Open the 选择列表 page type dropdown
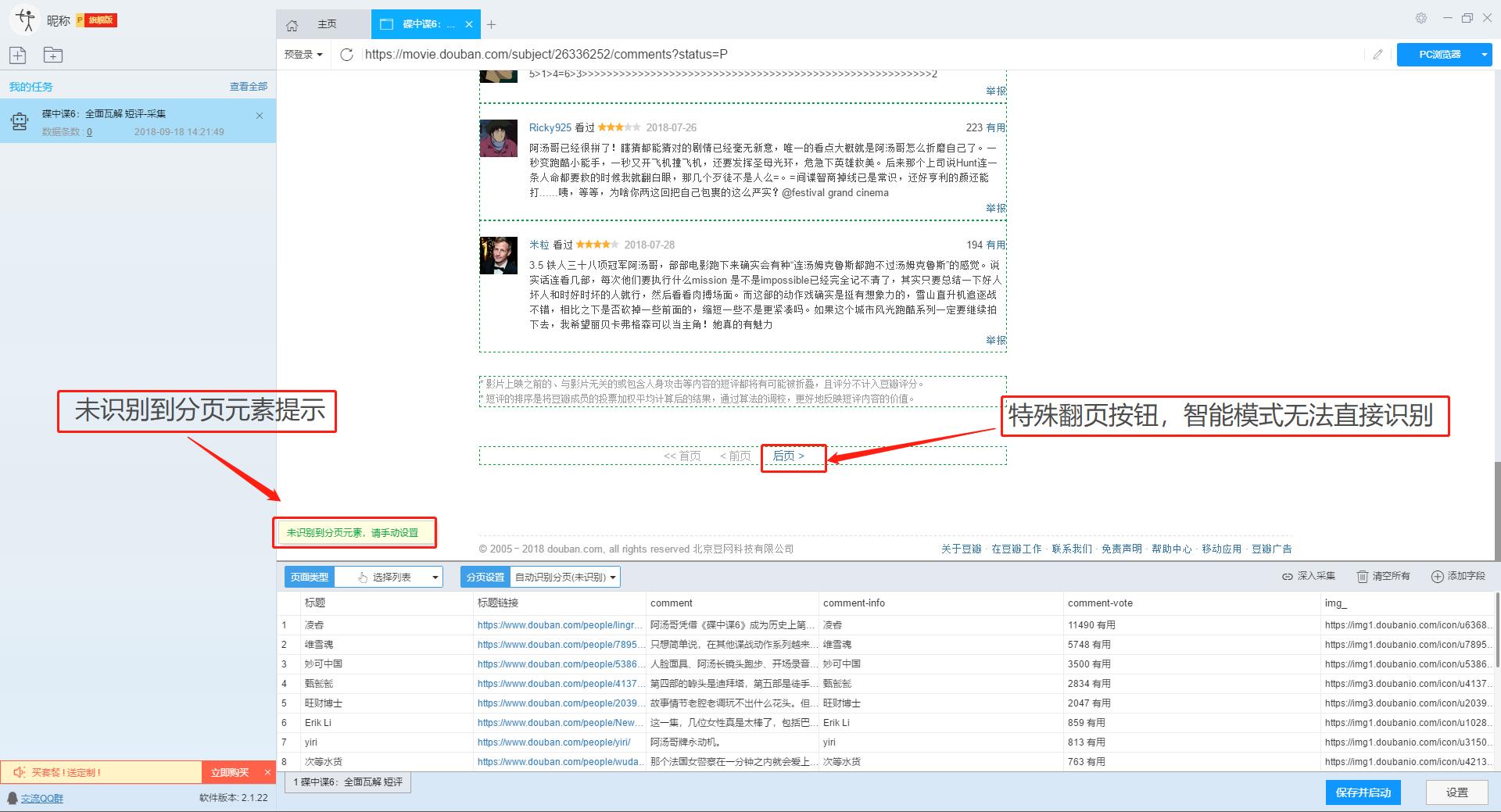1501x812 pixels. point(389,577)
